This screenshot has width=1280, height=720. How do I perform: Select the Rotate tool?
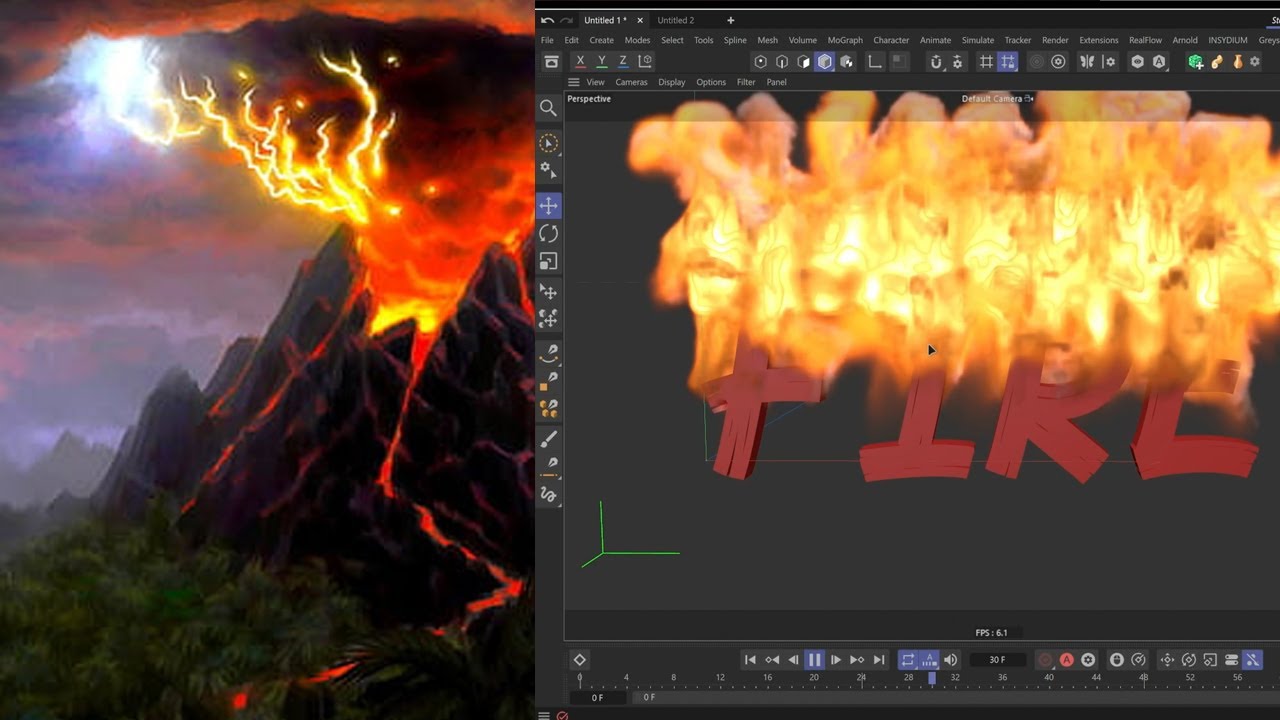(x=548, y=234)
